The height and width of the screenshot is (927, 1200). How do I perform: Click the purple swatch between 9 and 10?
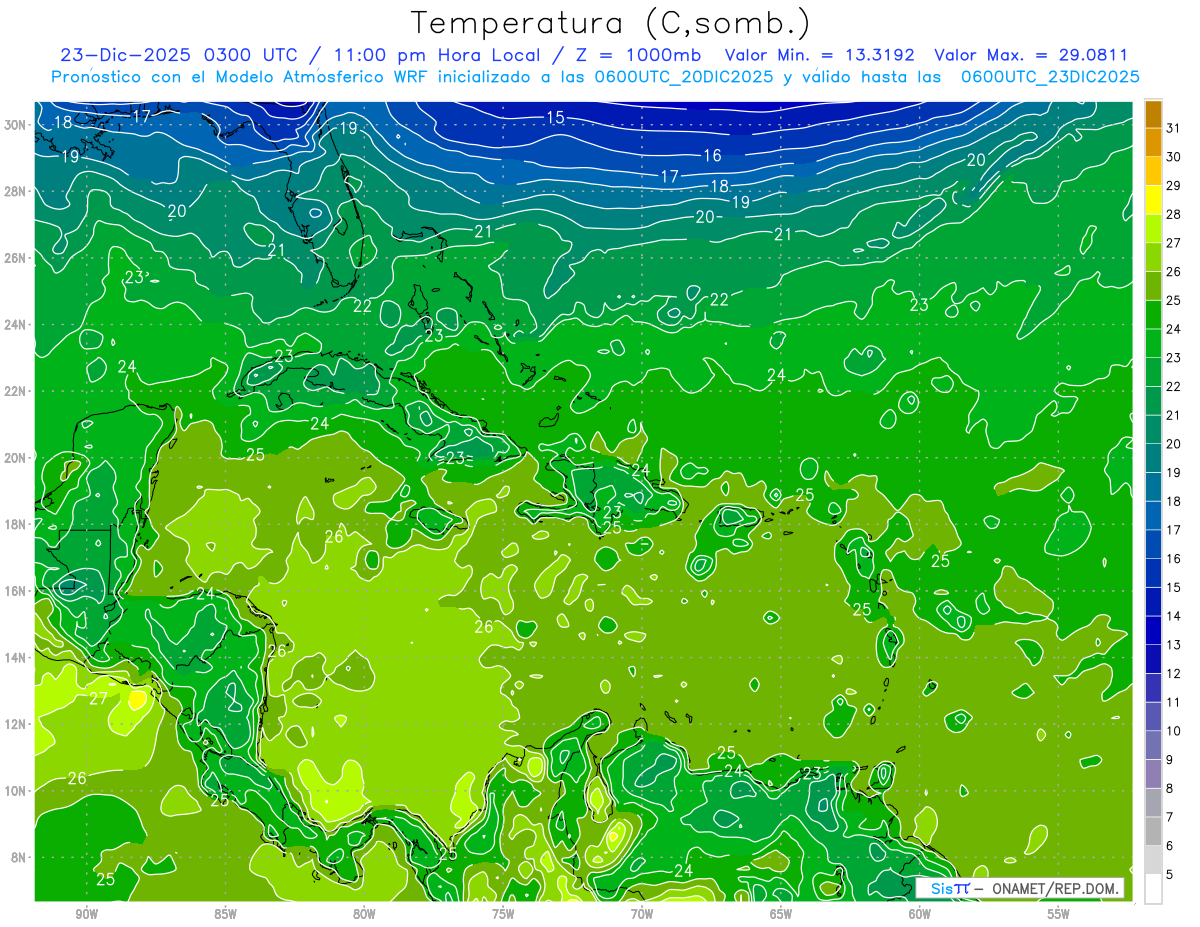pyautogui.click(x=1153, y=745)
